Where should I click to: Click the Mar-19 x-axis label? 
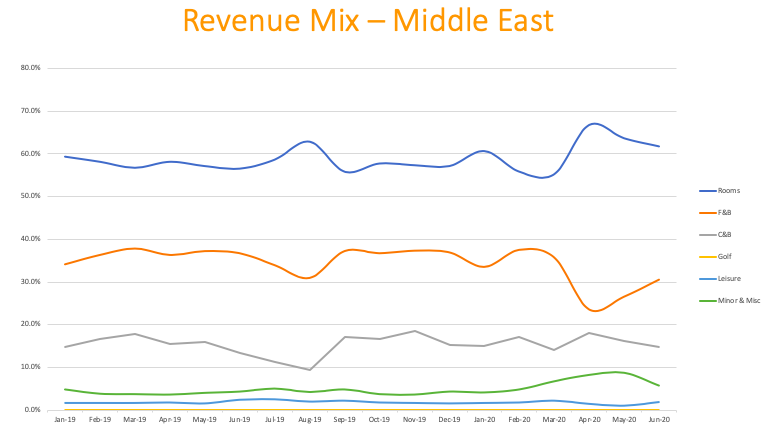pyautogui.click(x=135, y=420)
